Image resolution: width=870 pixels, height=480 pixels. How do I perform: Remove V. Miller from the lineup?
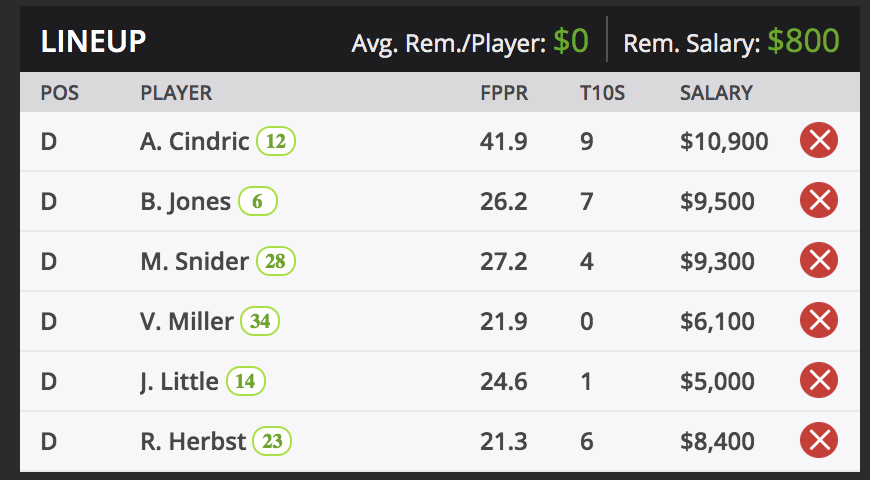point(819,321)
